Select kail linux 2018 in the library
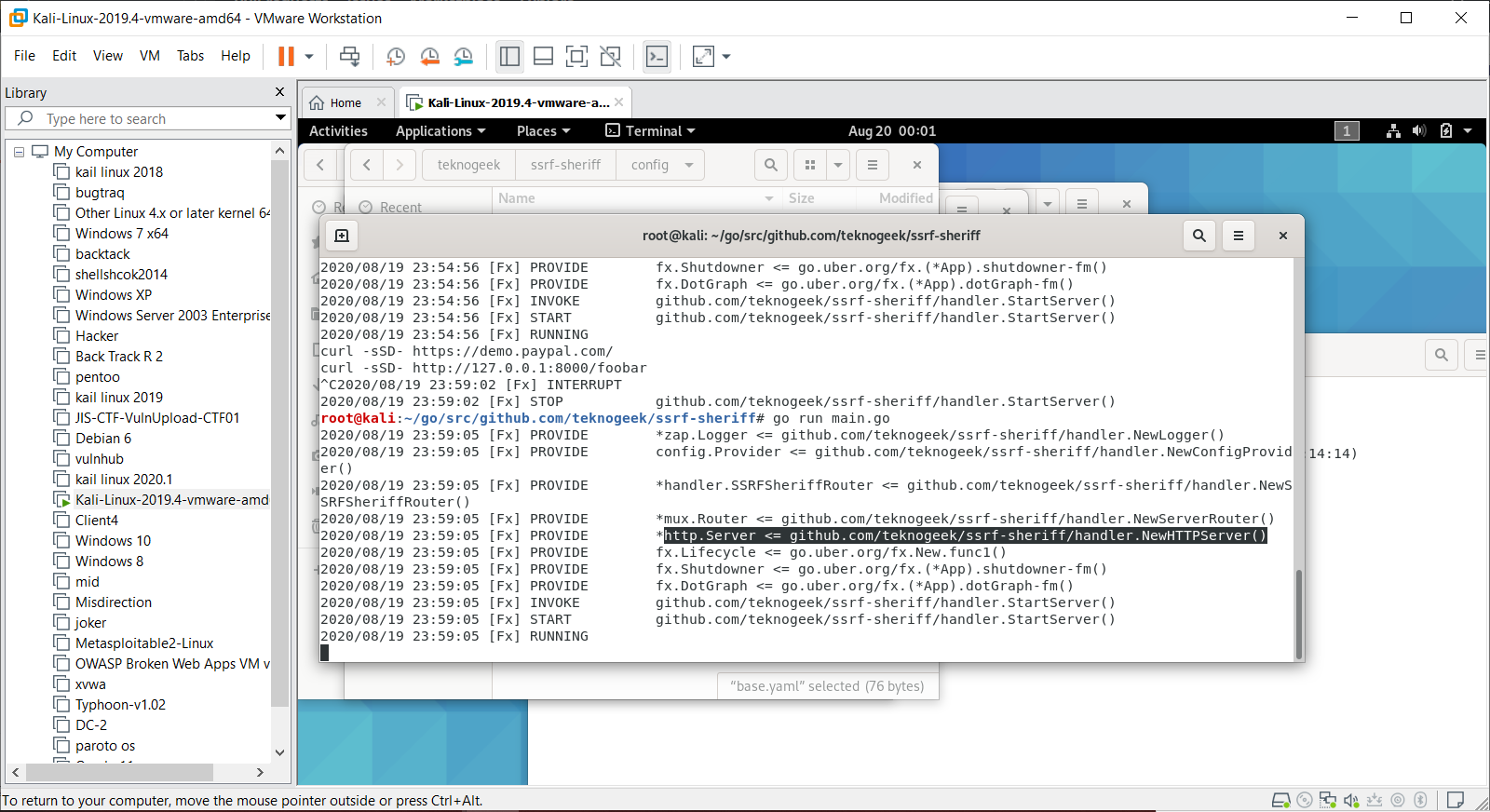The height and width of the screenshot is (812, 1490). (x=119, y=172)
